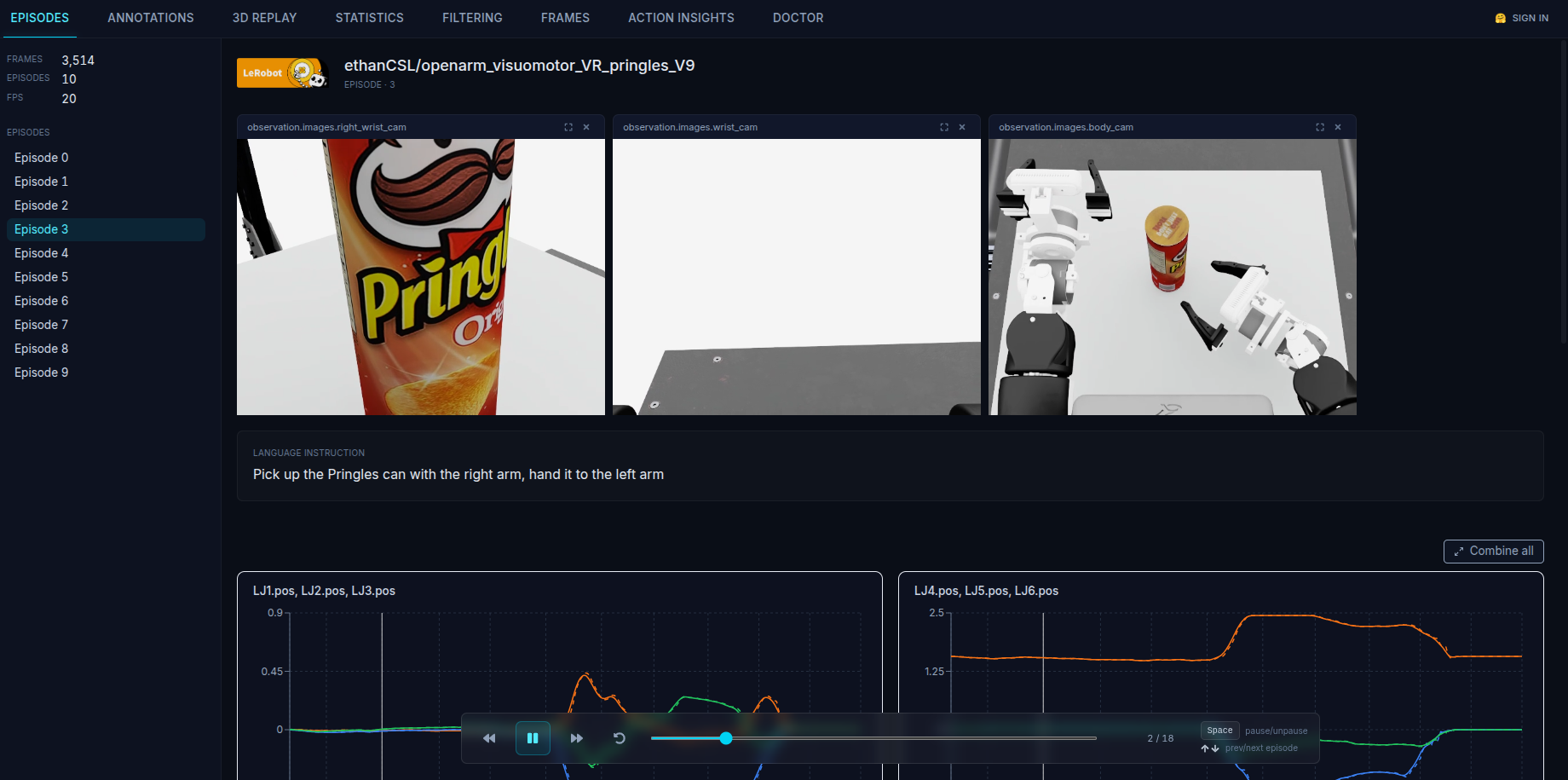Rewind the episode playback
Screen dimensions: 1568x780
click(x=489, y=738)
